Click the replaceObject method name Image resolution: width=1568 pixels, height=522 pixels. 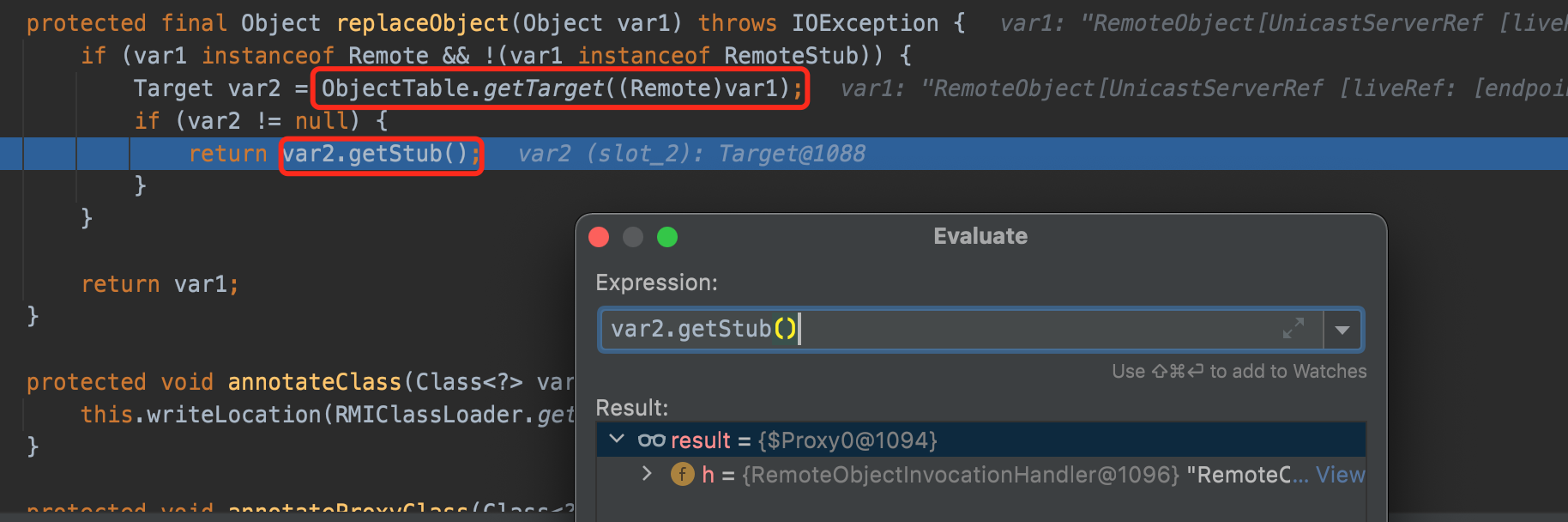point(423,23)
